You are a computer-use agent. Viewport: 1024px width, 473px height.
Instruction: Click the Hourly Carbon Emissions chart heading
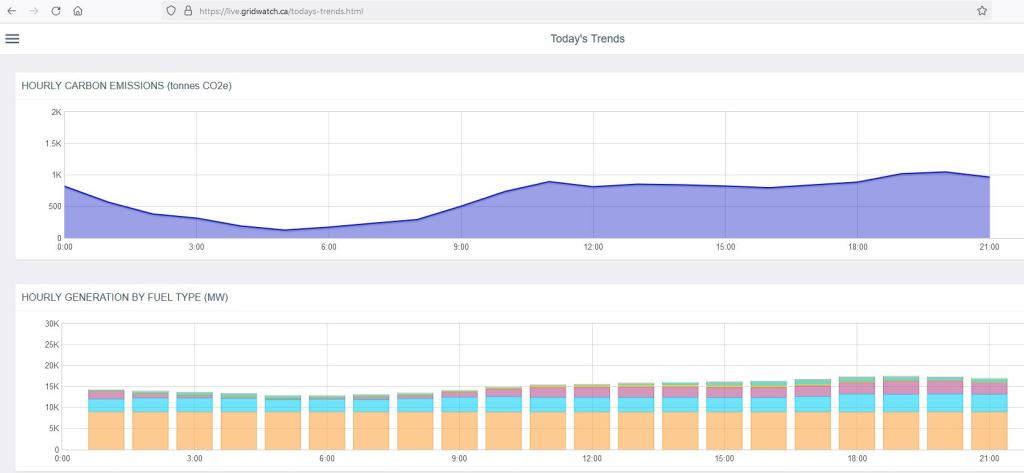coord(127,85)
